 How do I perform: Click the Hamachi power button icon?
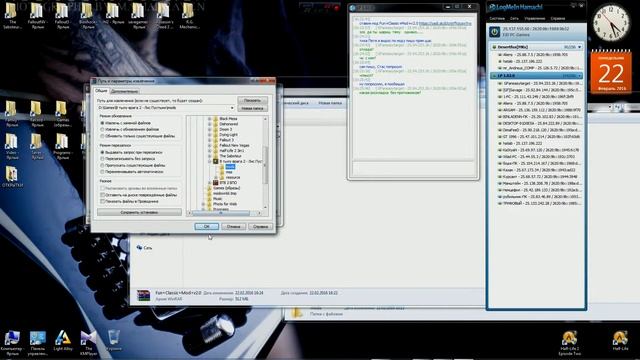(495, 32)
